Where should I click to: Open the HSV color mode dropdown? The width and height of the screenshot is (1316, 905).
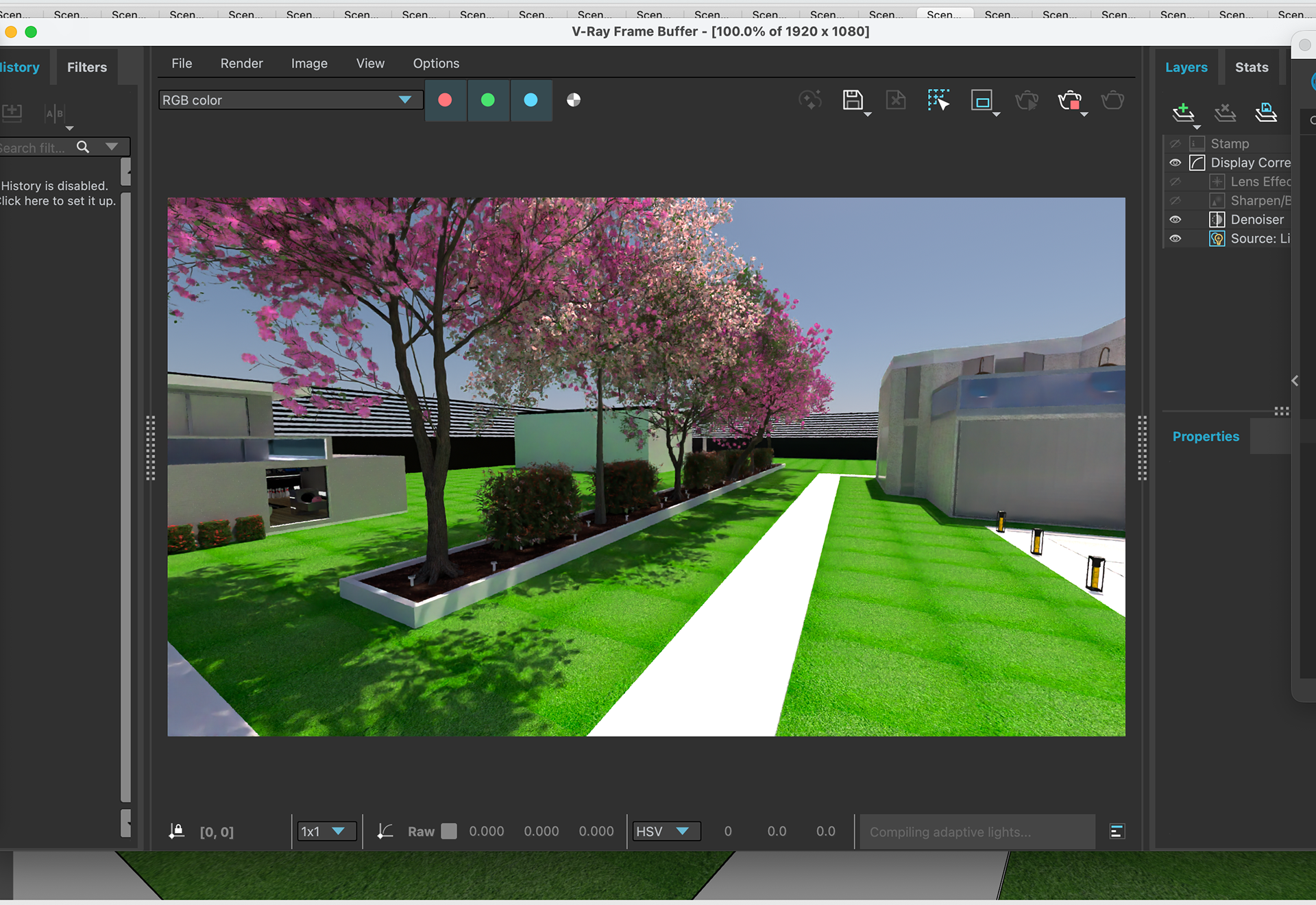point(665,832)
